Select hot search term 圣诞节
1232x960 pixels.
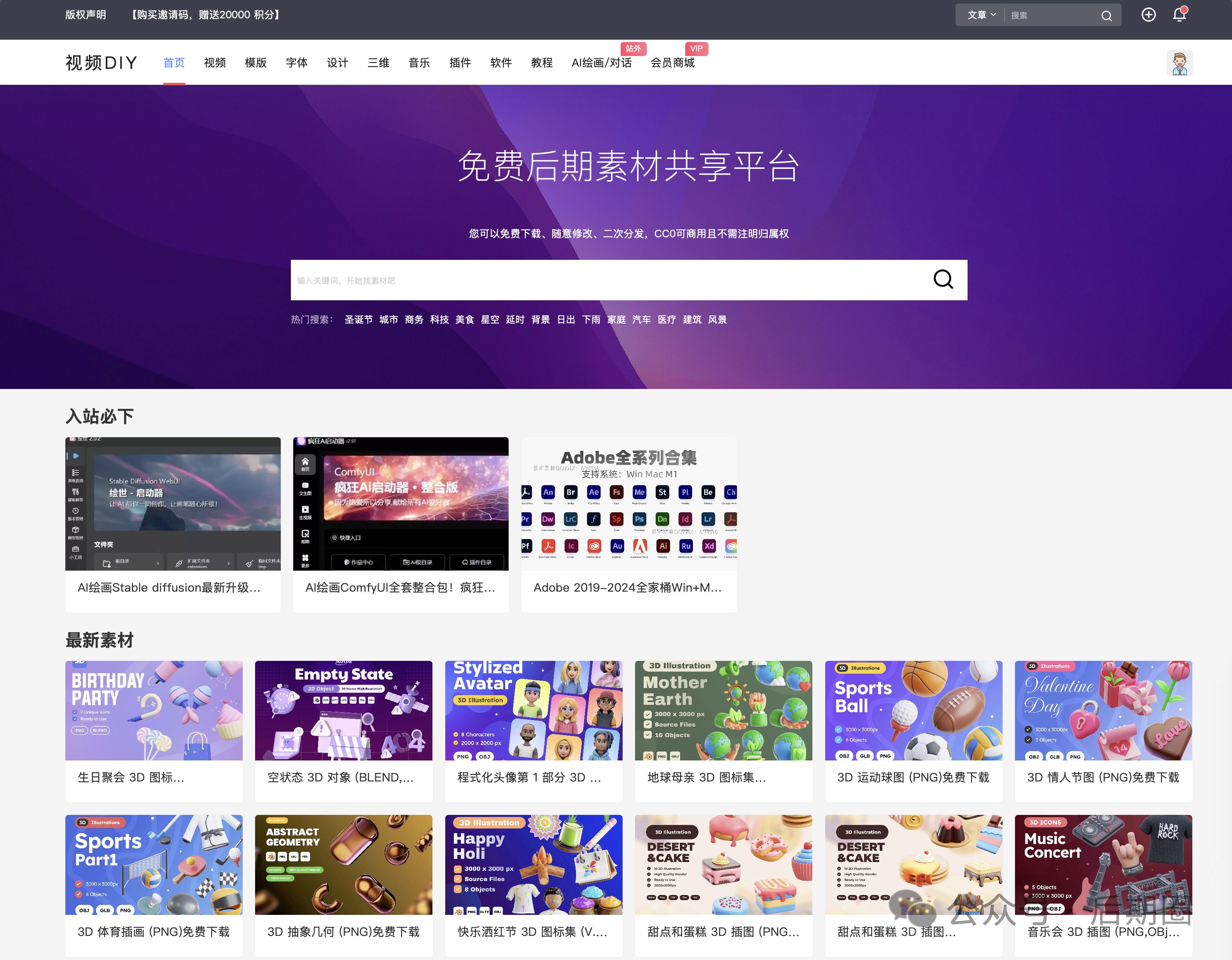(x=359, y=319)
